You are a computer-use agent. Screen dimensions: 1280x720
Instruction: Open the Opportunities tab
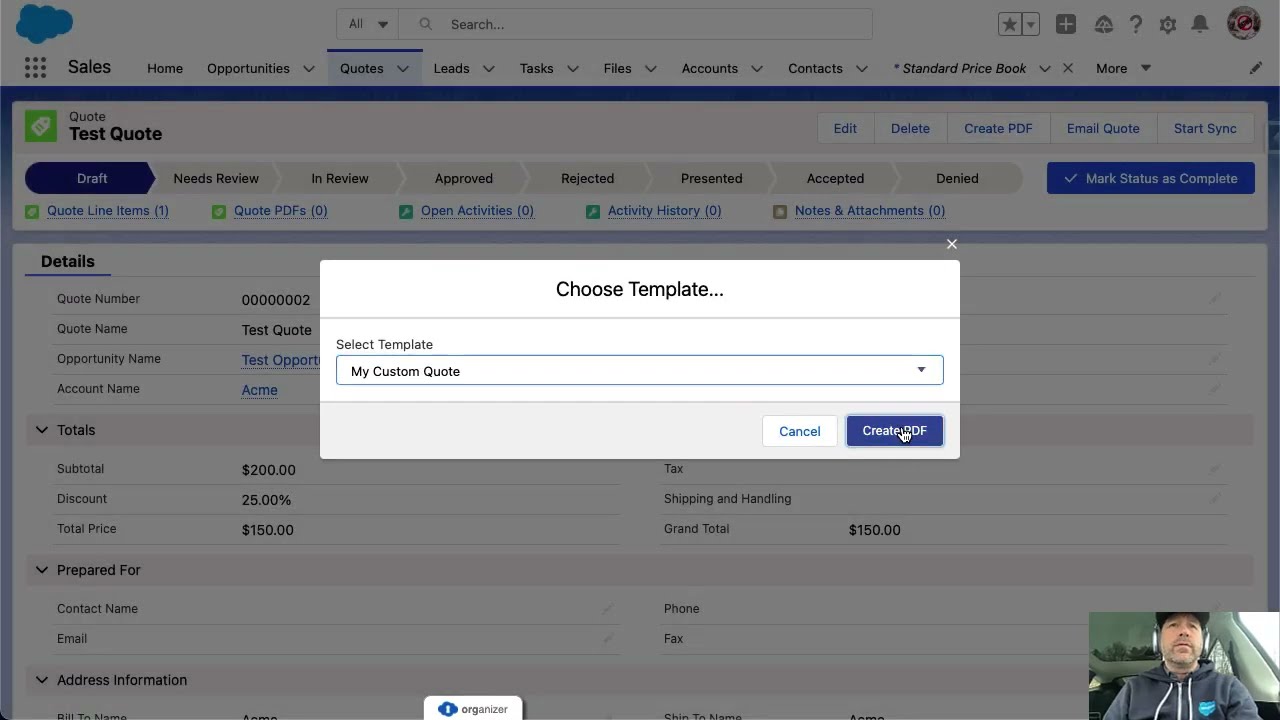point(248,68)
